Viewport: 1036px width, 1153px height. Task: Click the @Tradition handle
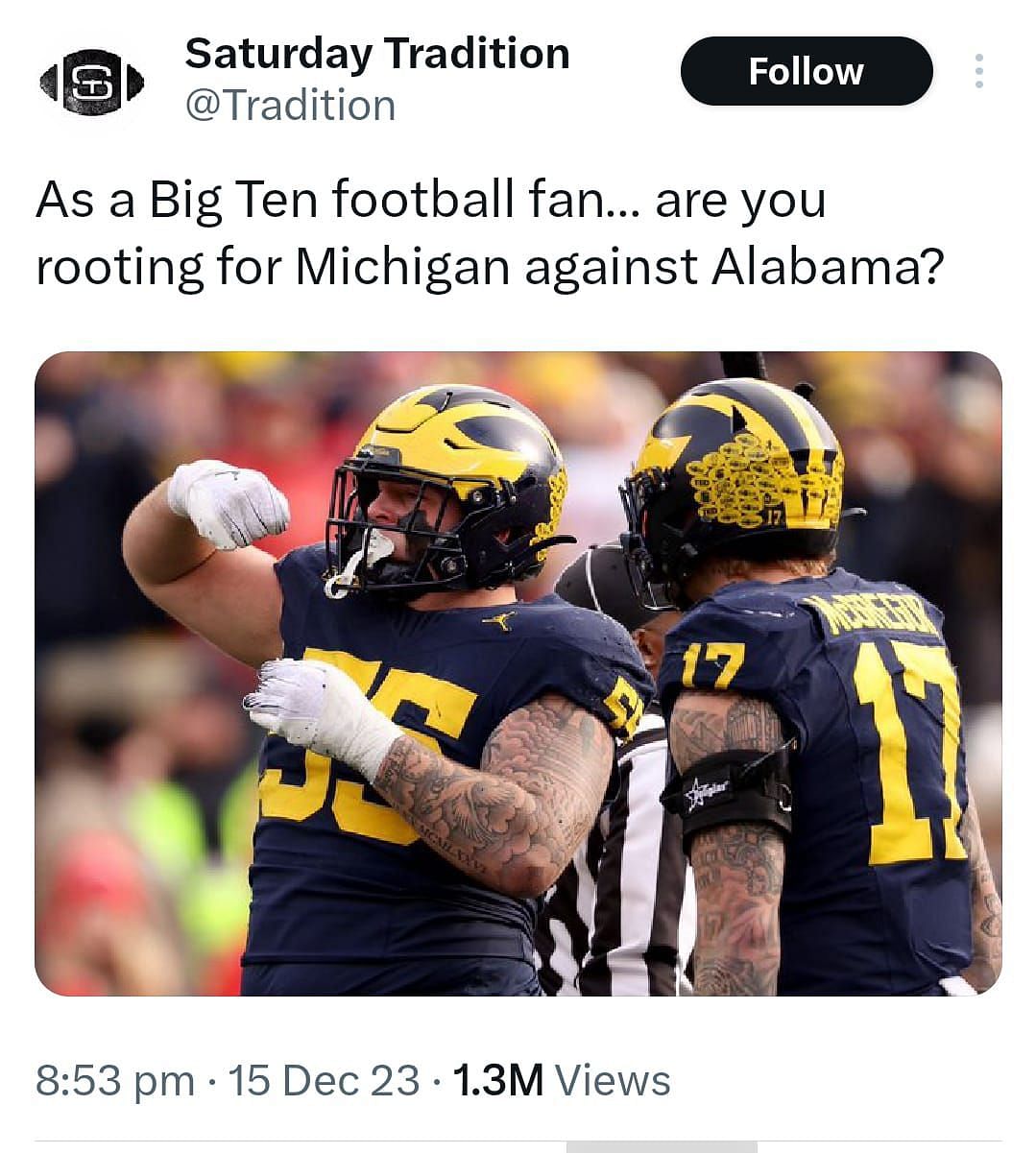[290, 106]
